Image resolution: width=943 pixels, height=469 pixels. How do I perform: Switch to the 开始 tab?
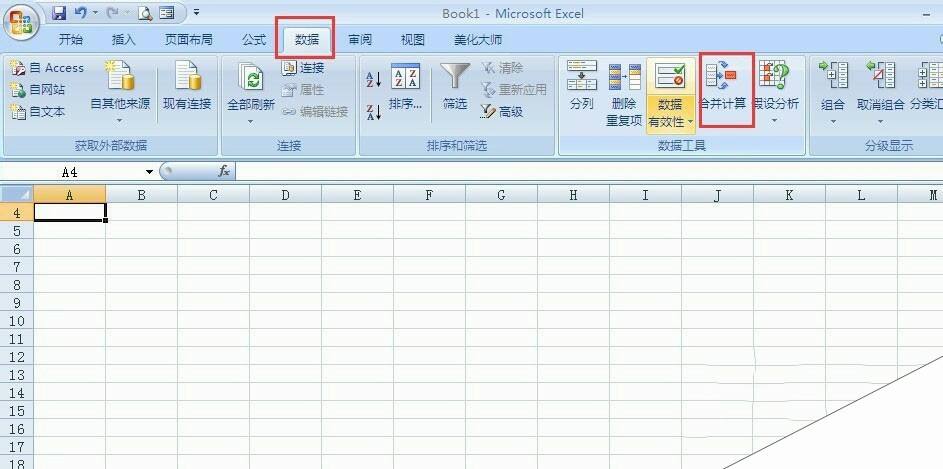(x=71, y=40)
